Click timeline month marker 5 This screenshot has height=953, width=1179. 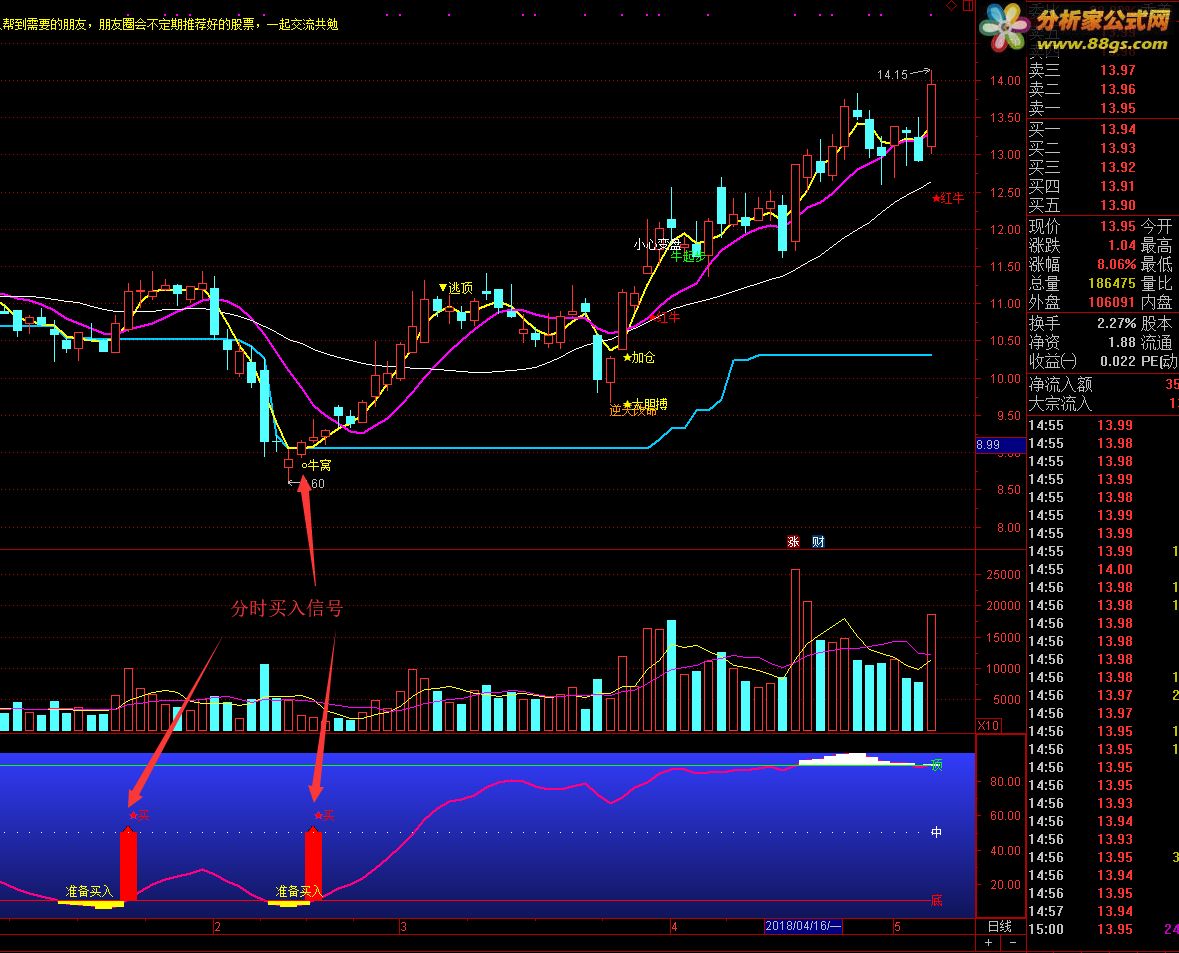pyautogui.click(x=897, y=927)
